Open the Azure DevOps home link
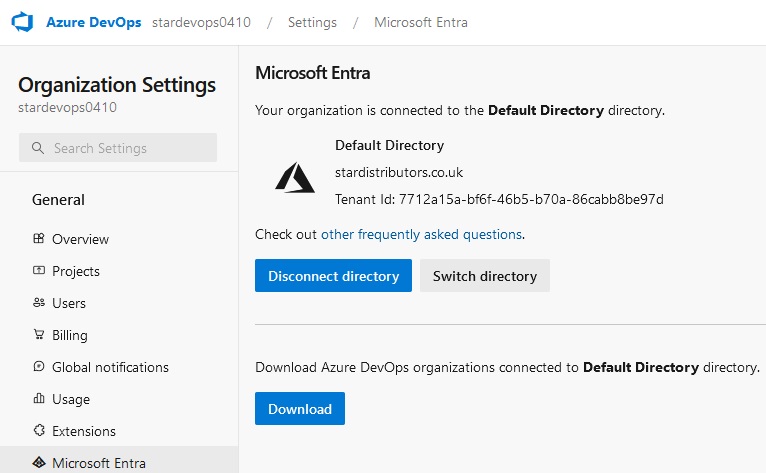766x473 pixels. pos(93,22)
